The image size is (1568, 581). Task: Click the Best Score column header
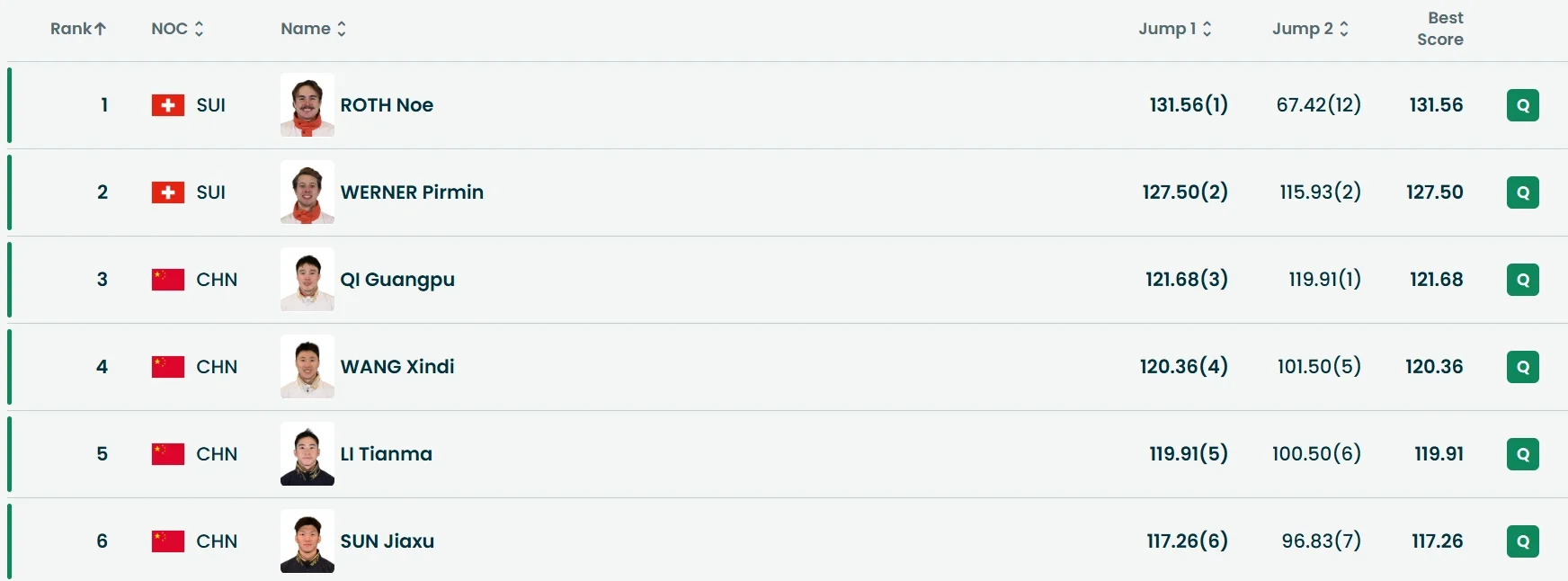click(1439, 29)
